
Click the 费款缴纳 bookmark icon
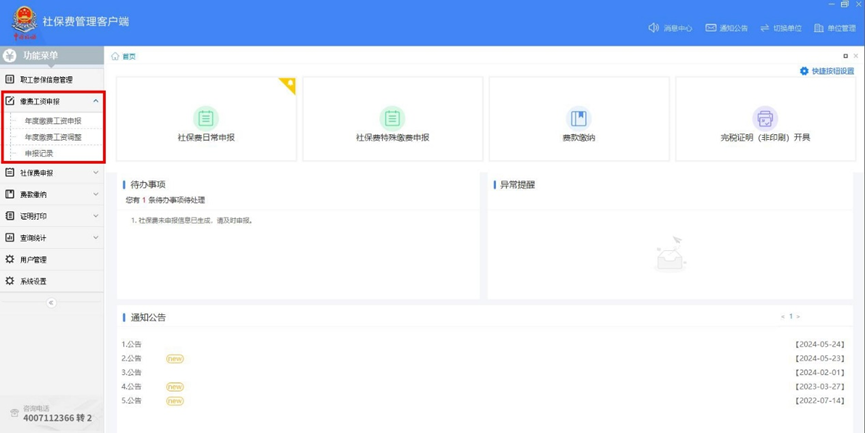(x=578, y=118)
